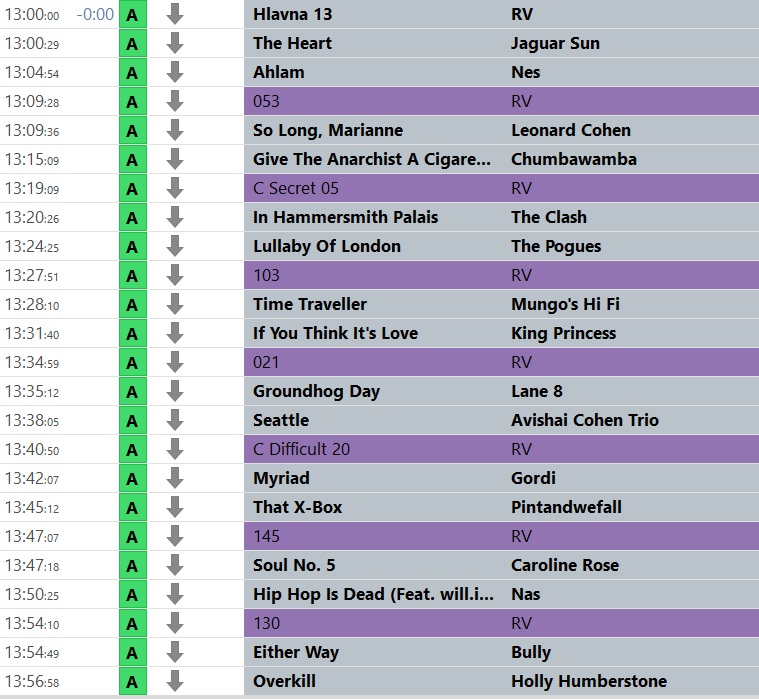
Task: Click the down arrow beside In Hammersmith Palais
Action: coord(175,217)
